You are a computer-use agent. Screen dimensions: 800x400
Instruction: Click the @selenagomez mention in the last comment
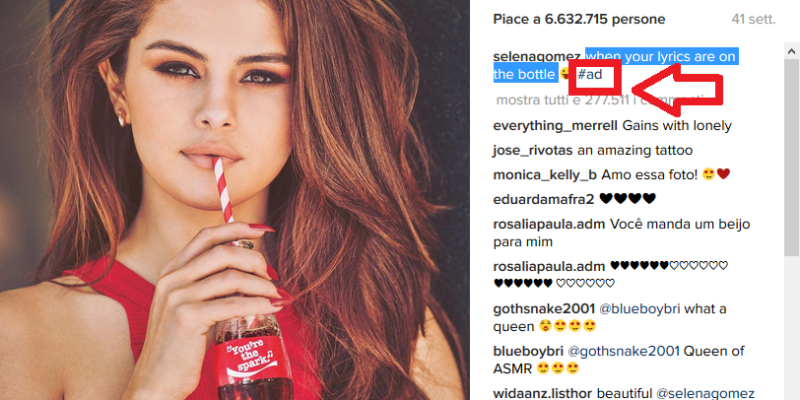coord(706,393)
